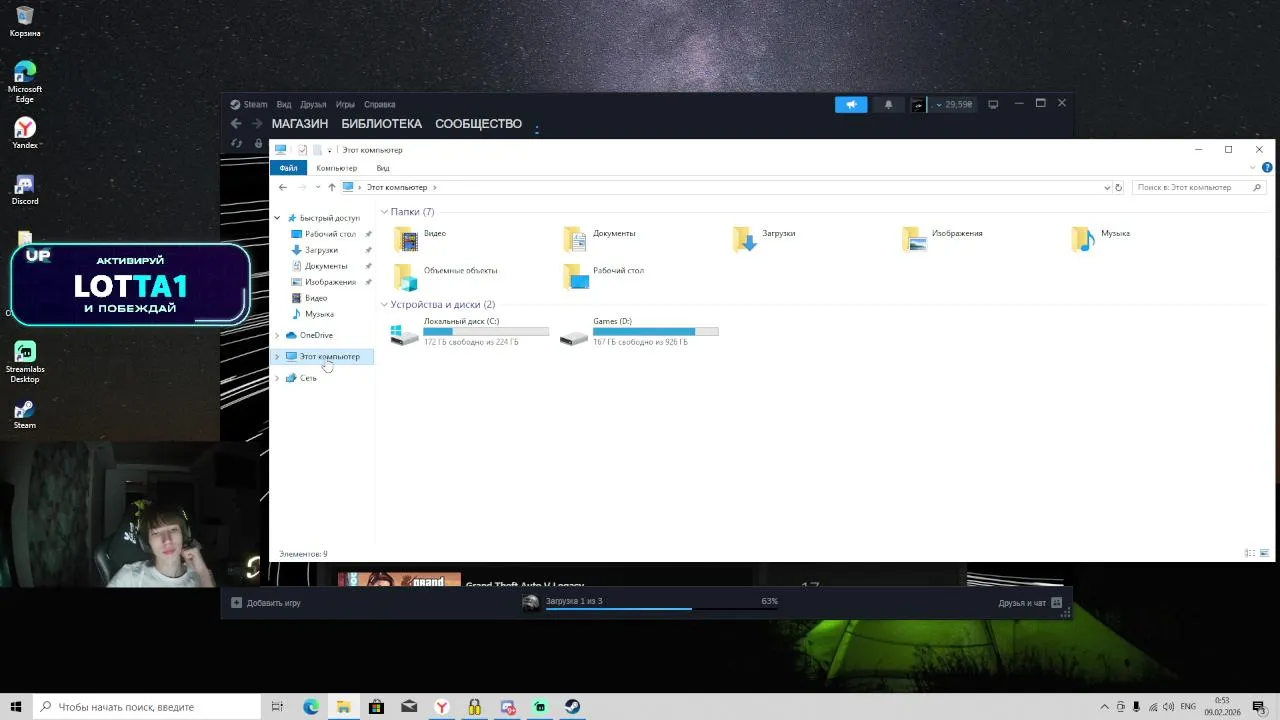
Task: Click Steam announcements megaphone button
Action: [851, 104]
